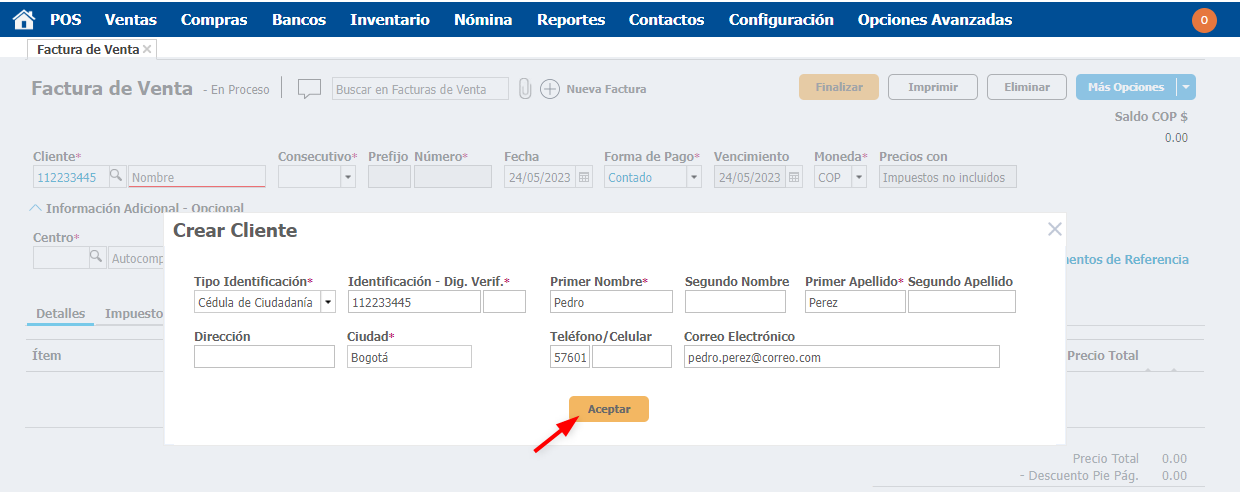1240x492 pixels.
Task: Click the paperclip attachment icon
Action: pos(524,89)
